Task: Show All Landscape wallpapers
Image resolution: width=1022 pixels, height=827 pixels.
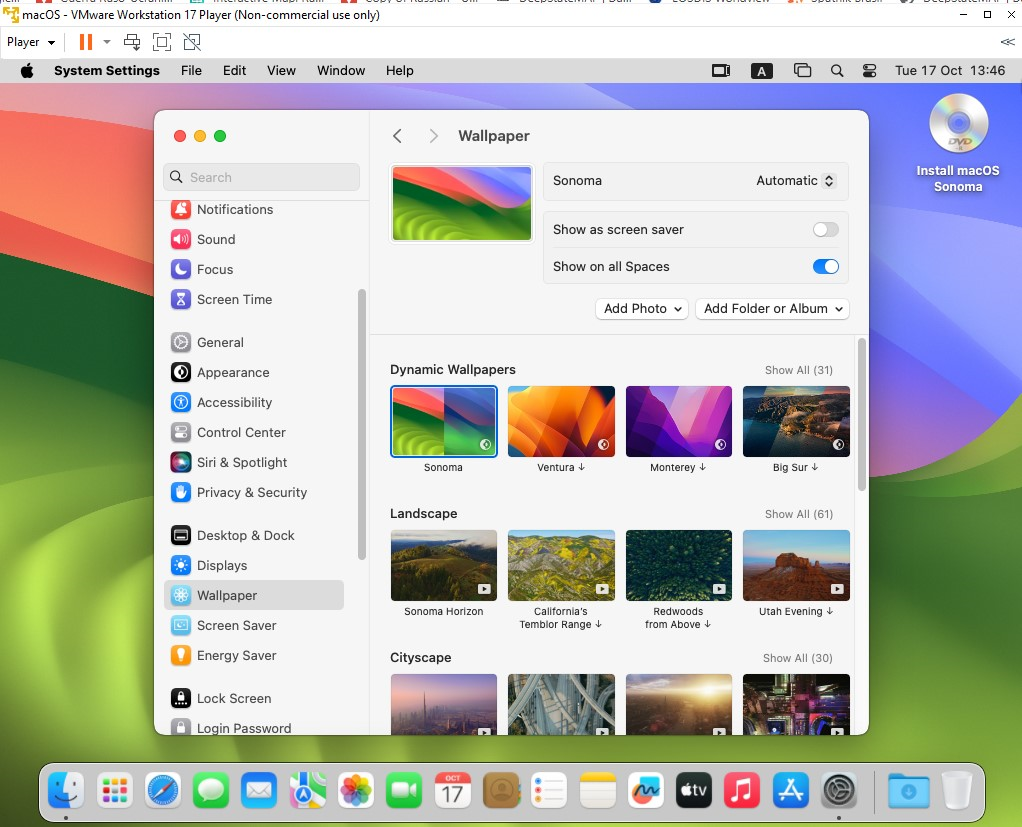Action: [798, 514]
